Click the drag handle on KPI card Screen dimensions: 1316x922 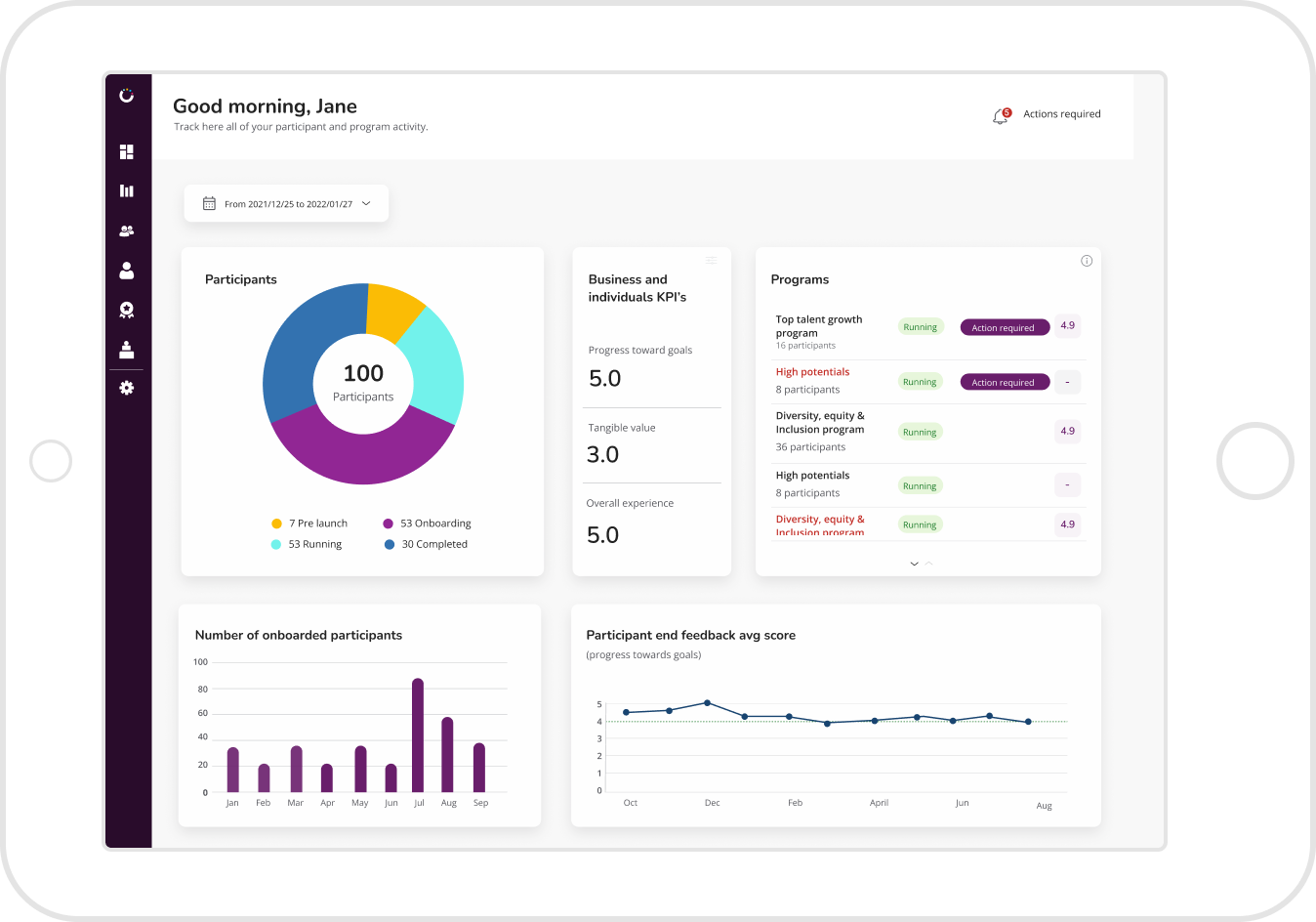(x=712, y=260)
